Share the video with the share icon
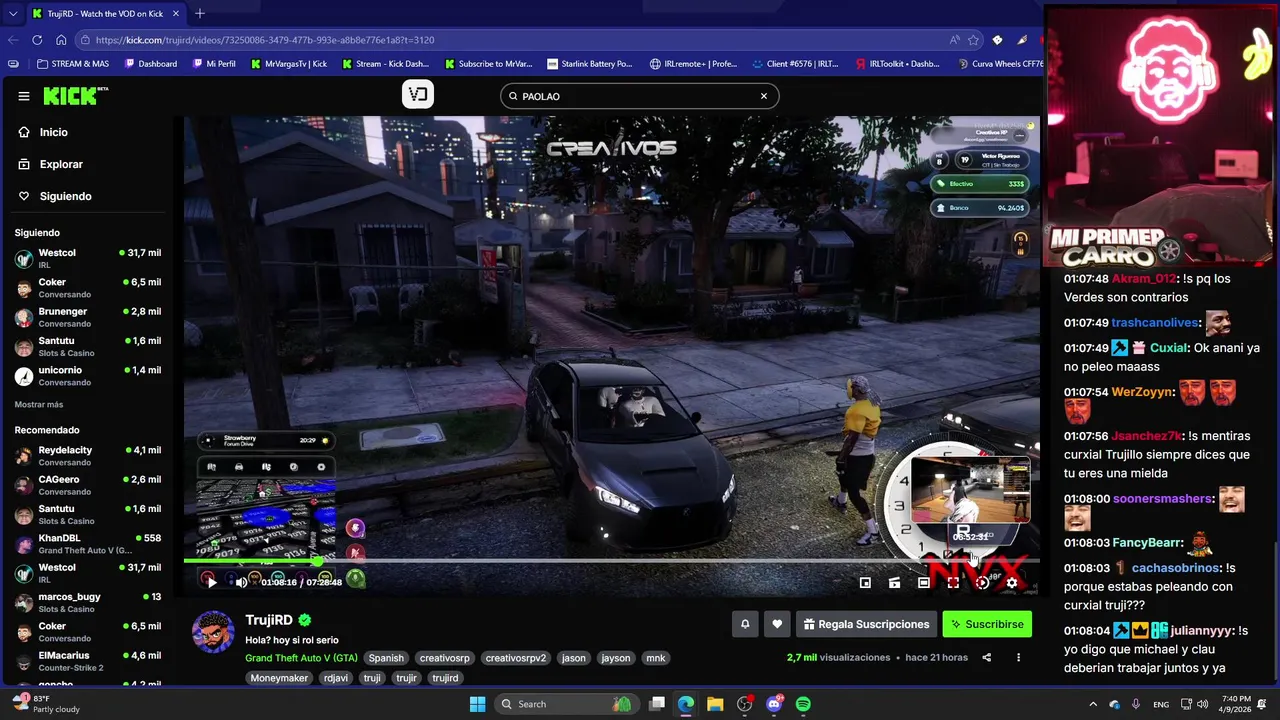Viewport: 1280px width, 720px height. (x=987, y=657)
